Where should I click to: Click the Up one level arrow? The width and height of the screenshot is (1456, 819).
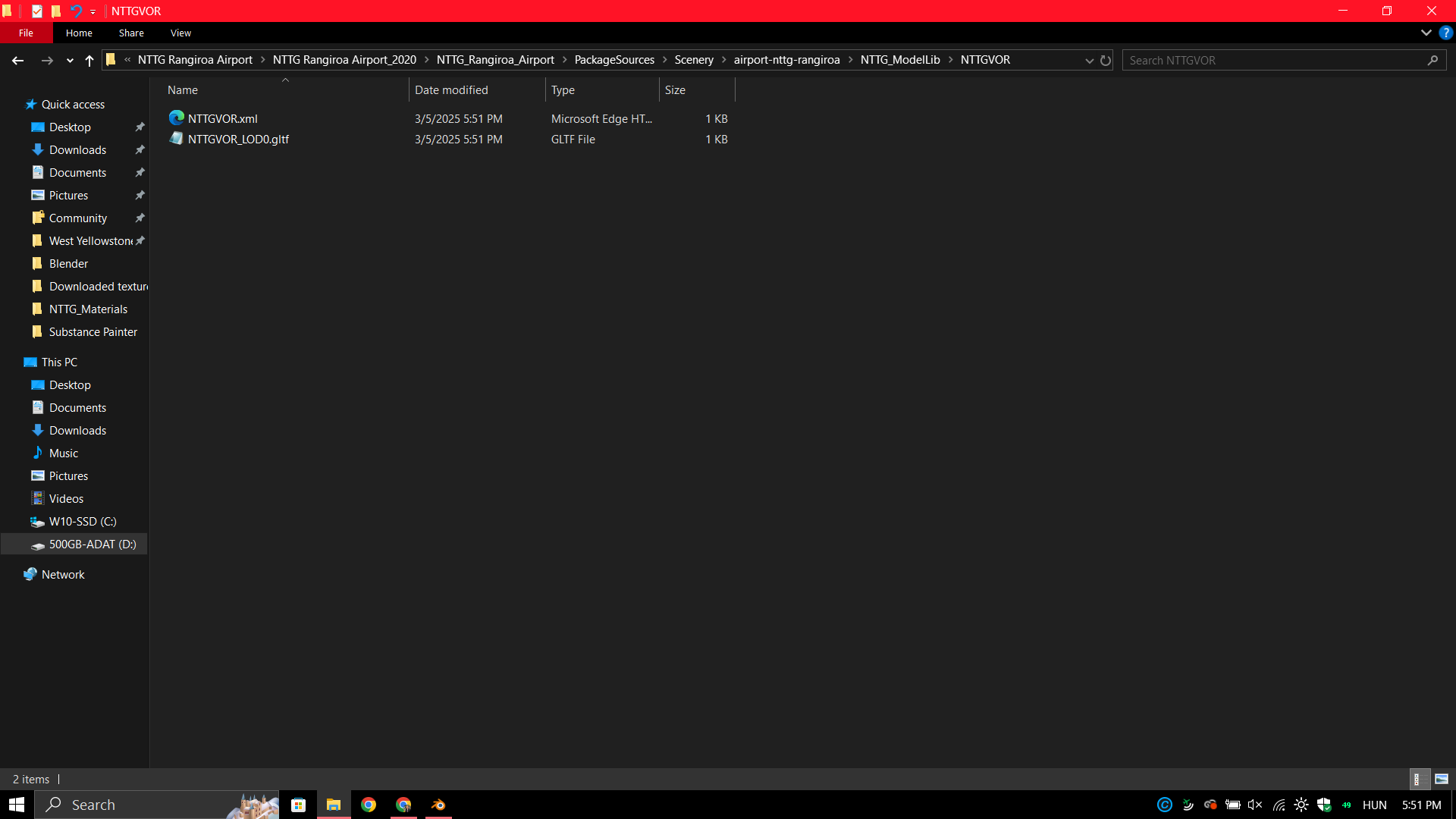(x=89, y=61)
